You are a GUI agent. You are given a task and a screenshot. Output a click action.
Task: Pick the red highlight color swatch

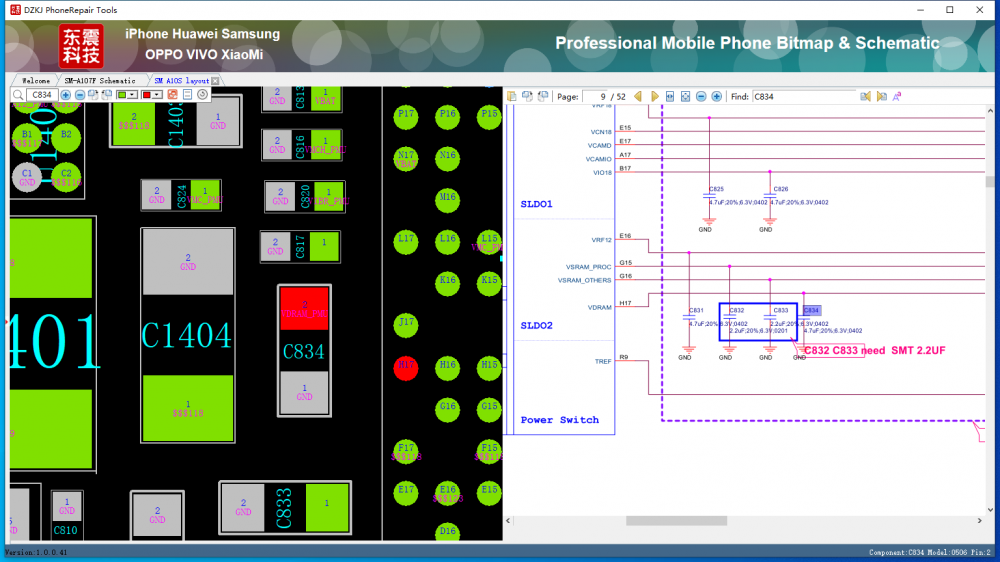(x=147, y=95)
